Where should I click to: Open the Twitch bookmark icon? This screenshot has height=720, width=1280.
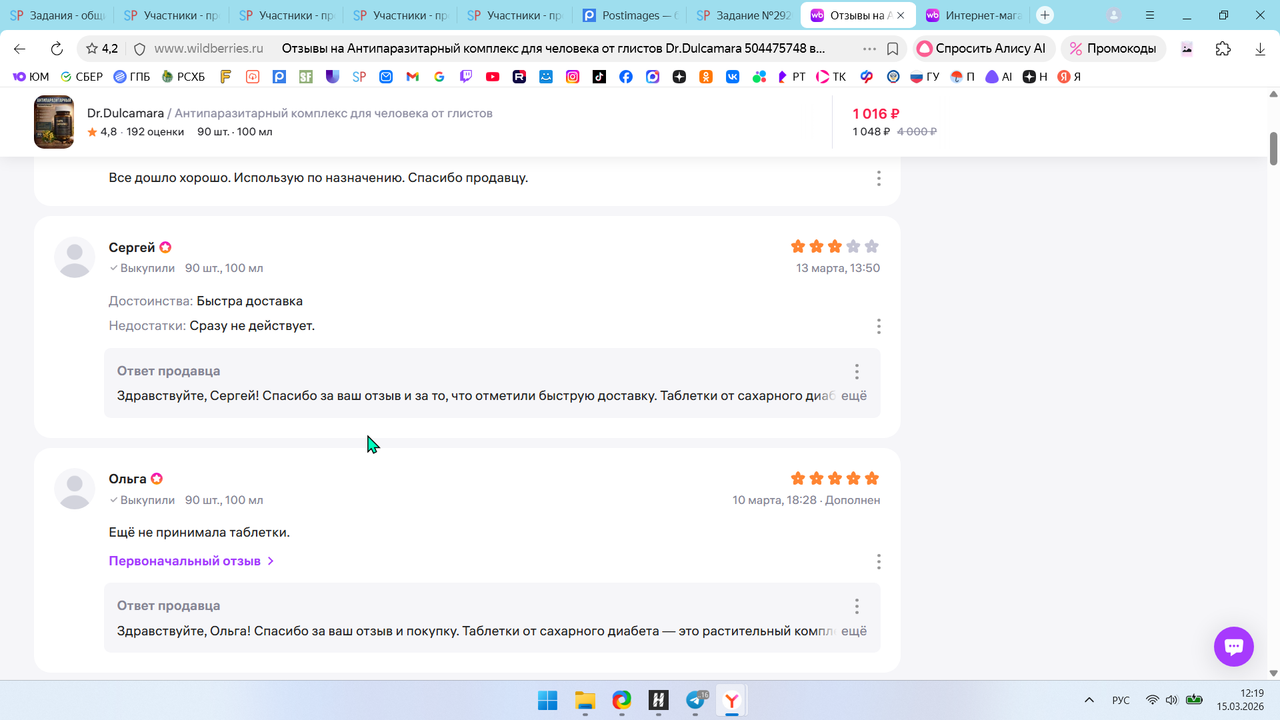[x=466, y=76]
